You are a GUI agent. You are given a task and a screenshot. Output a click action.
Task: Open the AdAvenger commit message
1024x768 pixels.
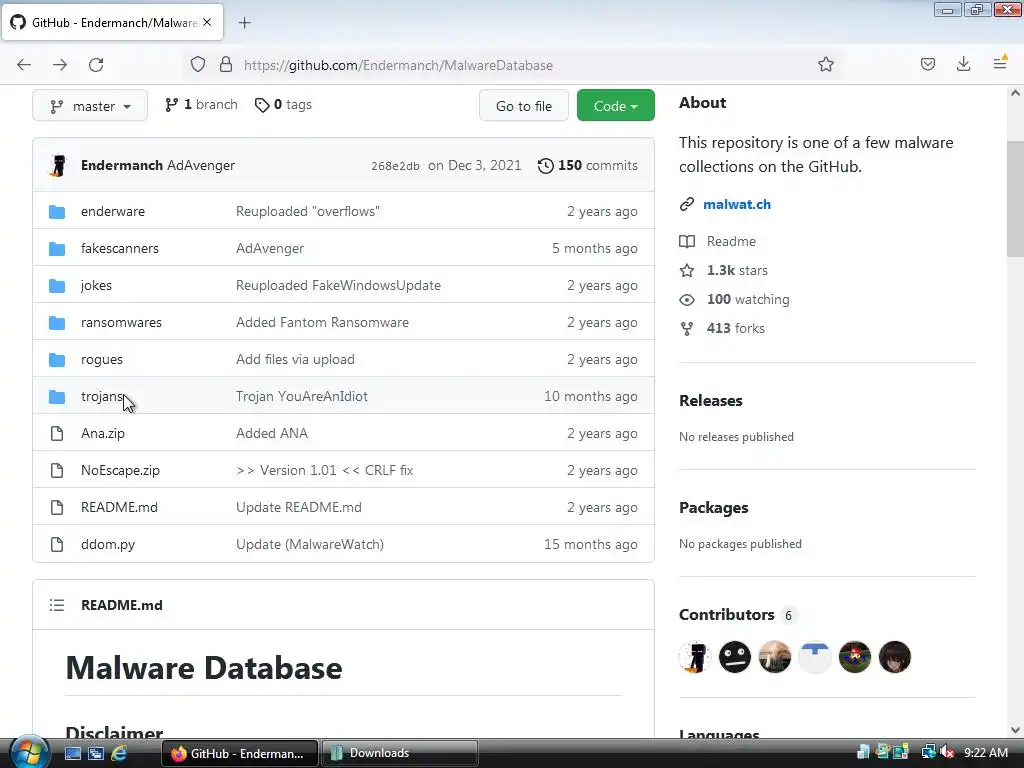(x=201, y=165)
